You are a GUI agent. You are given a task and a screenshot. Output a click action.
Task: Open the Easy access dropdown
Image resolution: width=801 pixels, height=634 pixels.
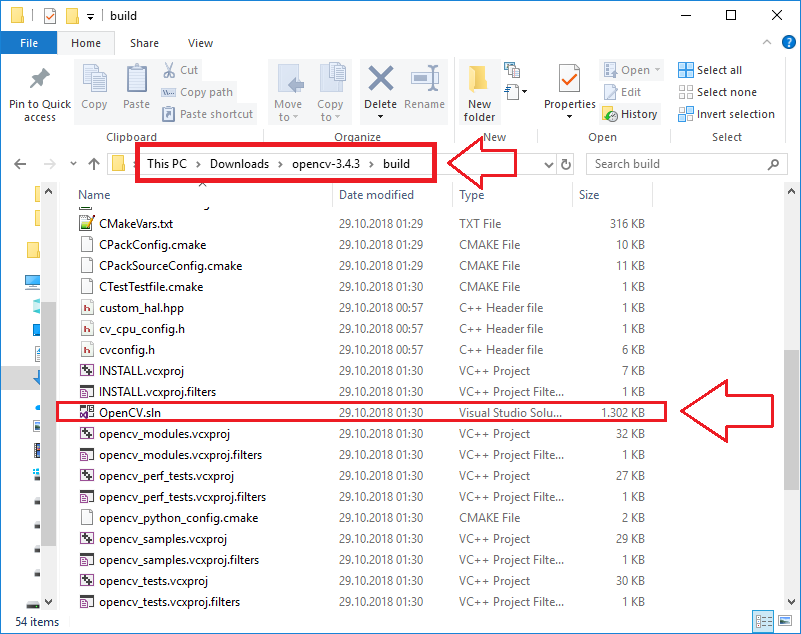click(x=515, y=92)
